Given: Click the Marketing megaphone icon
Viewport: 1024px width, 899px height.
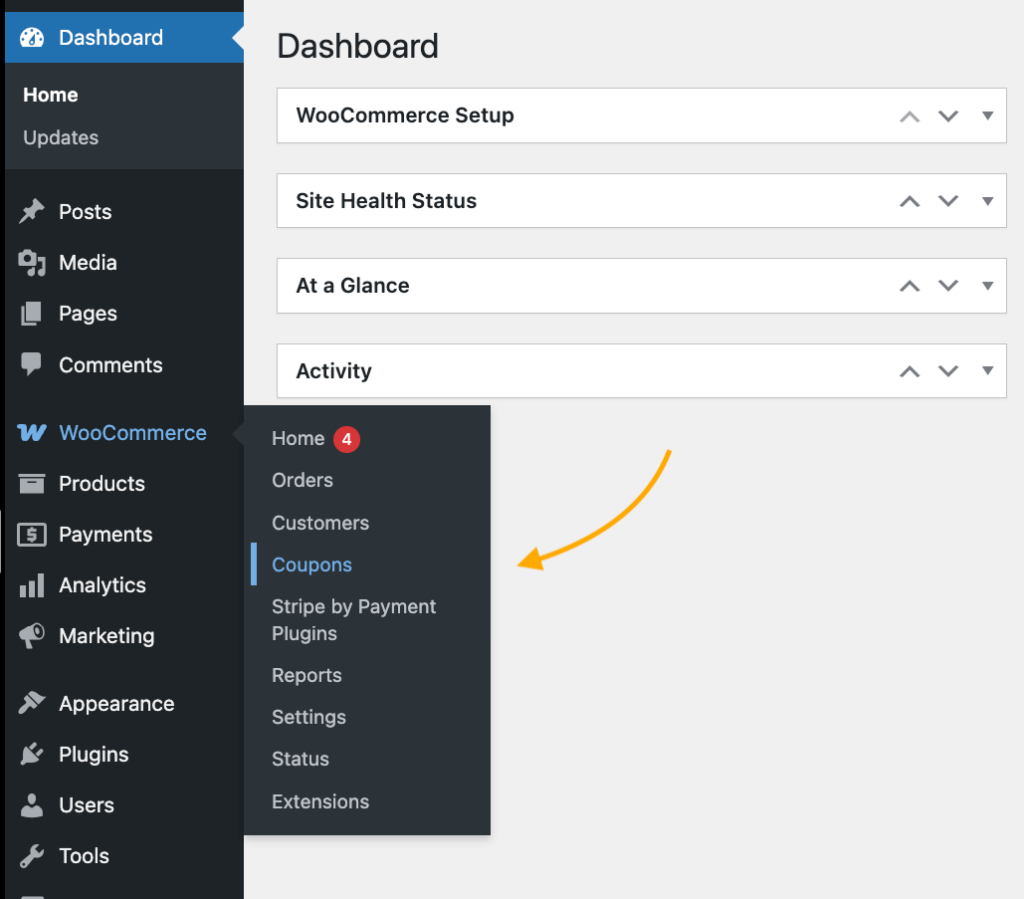Looking at the screenshot, I should (32, 636).
